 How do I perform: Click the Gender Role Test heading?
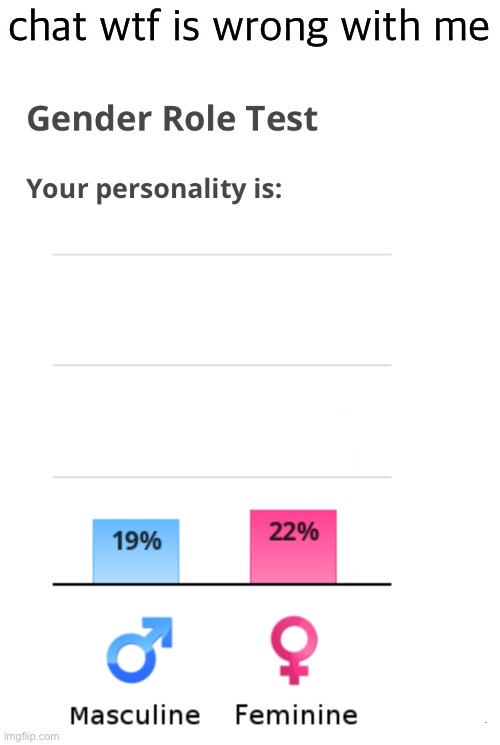tap(172, 118)
